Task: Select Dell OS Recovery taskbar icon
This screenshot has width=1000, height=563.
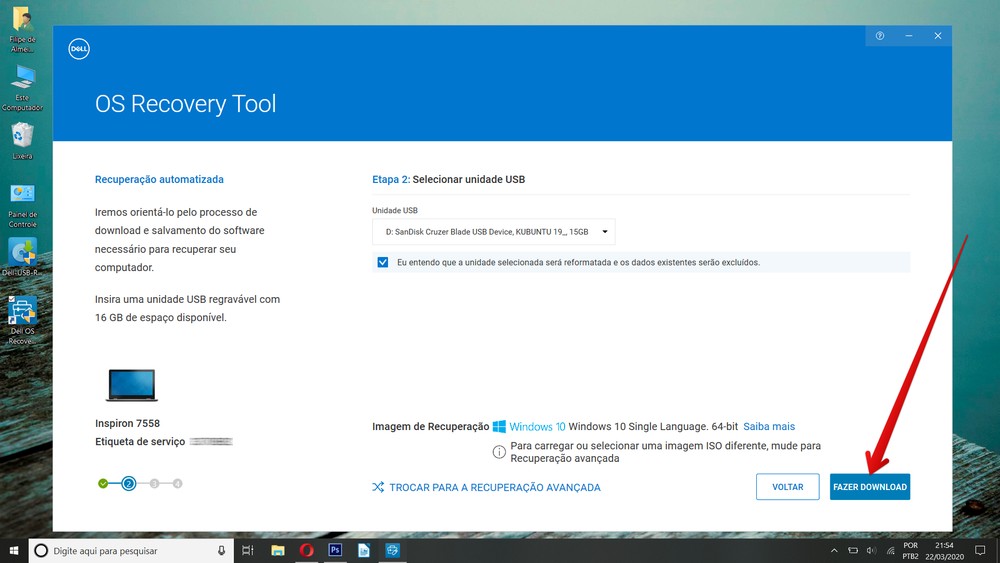Action: tap(392, 550)
